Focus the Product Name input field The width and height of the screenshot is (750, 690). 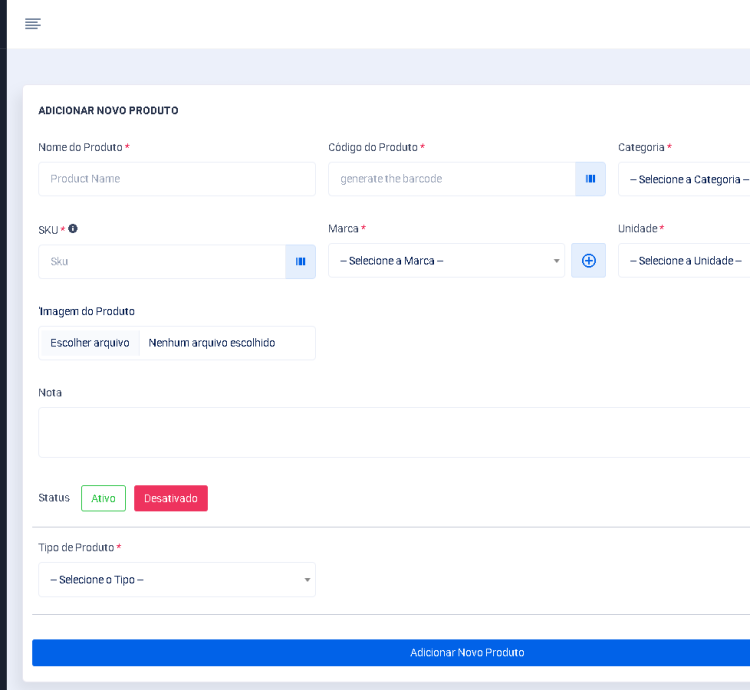[177, 179]
